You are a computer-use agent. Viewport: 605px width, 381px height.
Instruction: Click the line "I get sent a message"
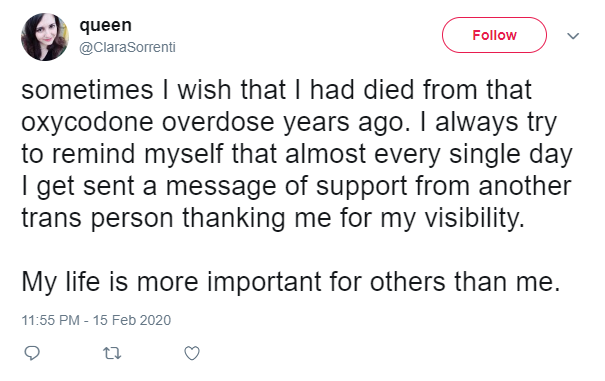coord(296,186)
